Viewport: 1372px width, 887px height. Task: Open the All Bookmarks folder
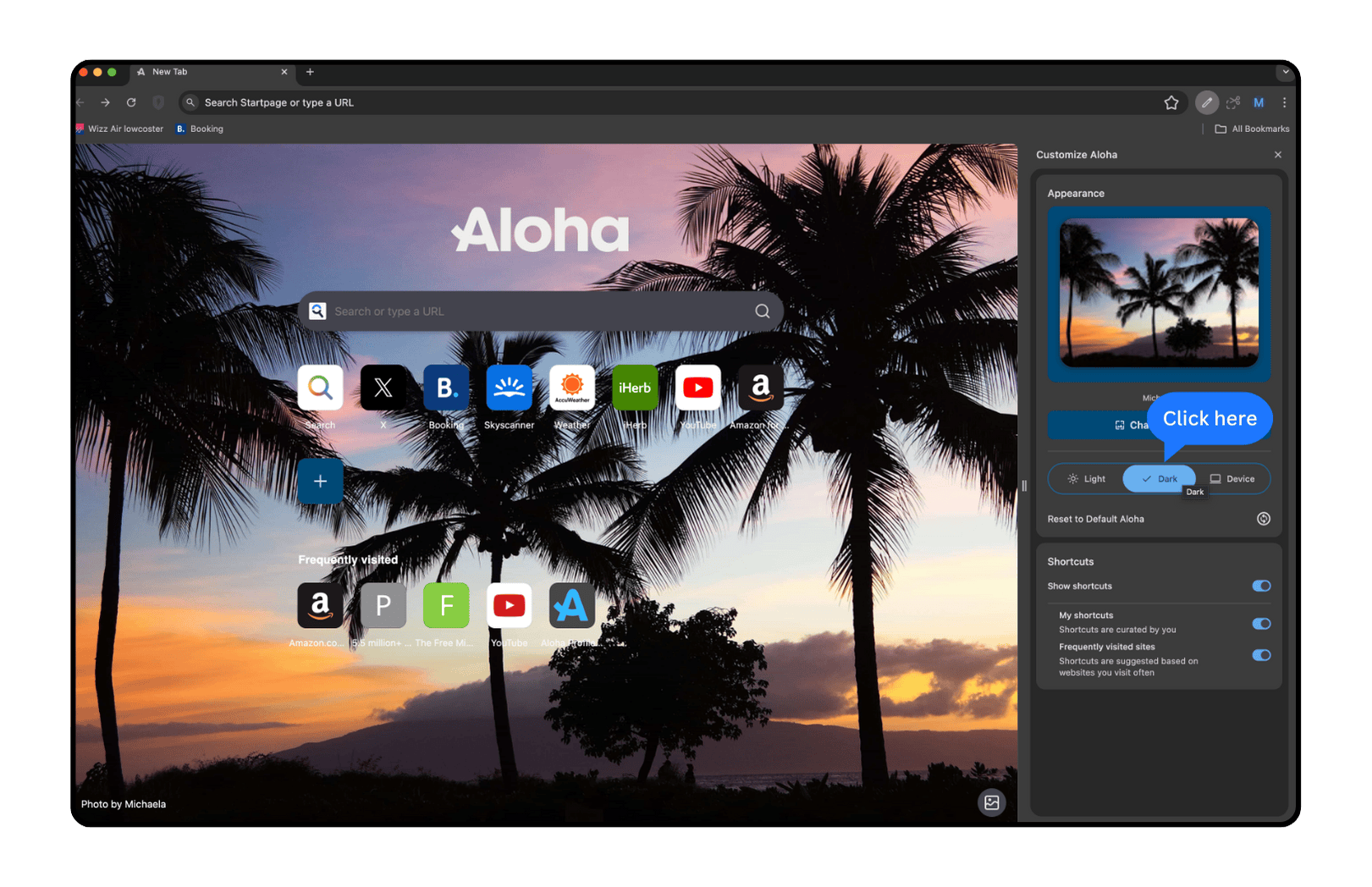tap(1252, 129)
